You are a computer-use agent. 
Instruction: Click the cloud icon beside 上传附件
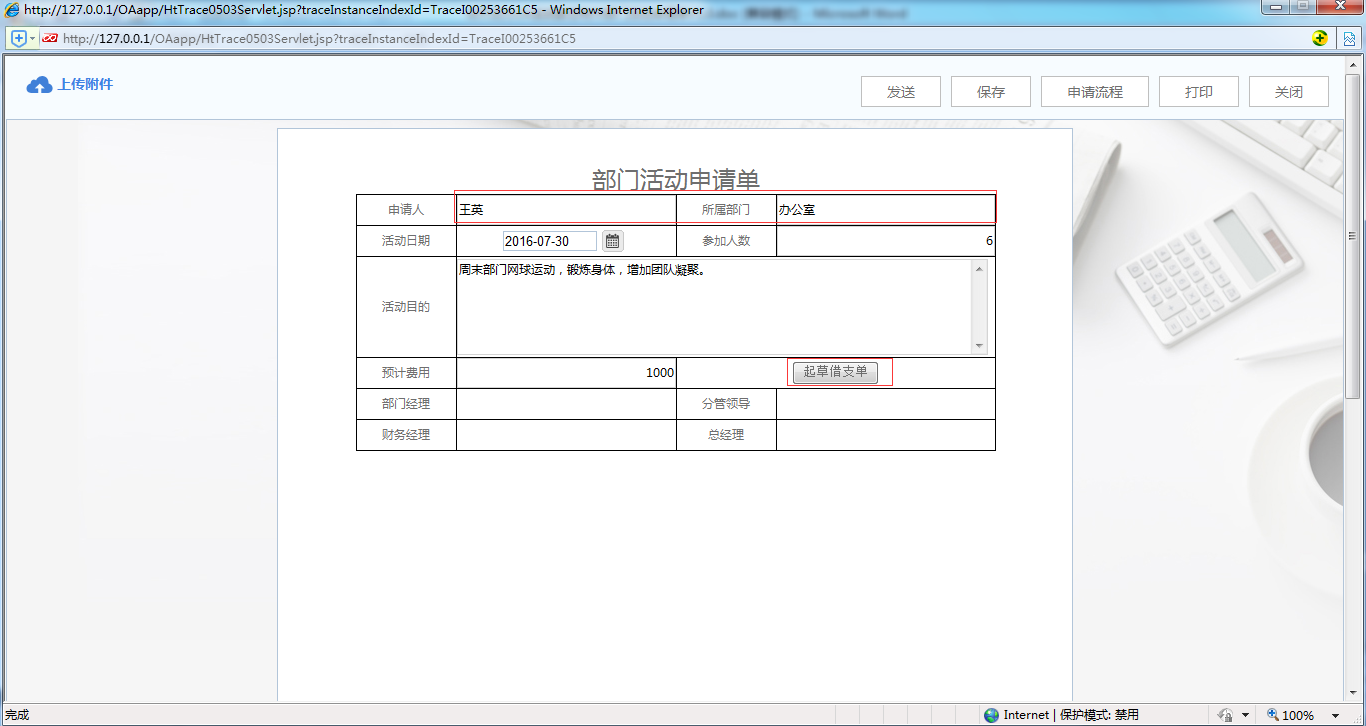(x=38, y=84)
